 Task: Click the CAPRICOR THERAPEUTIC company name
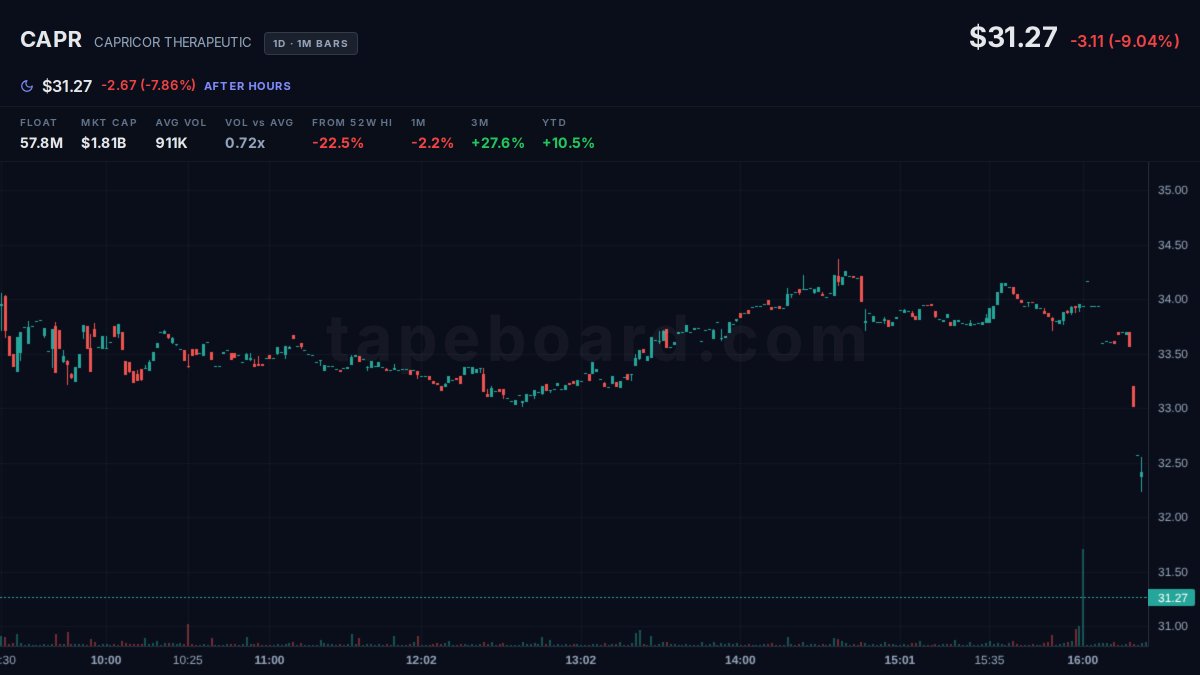[173, 42]
